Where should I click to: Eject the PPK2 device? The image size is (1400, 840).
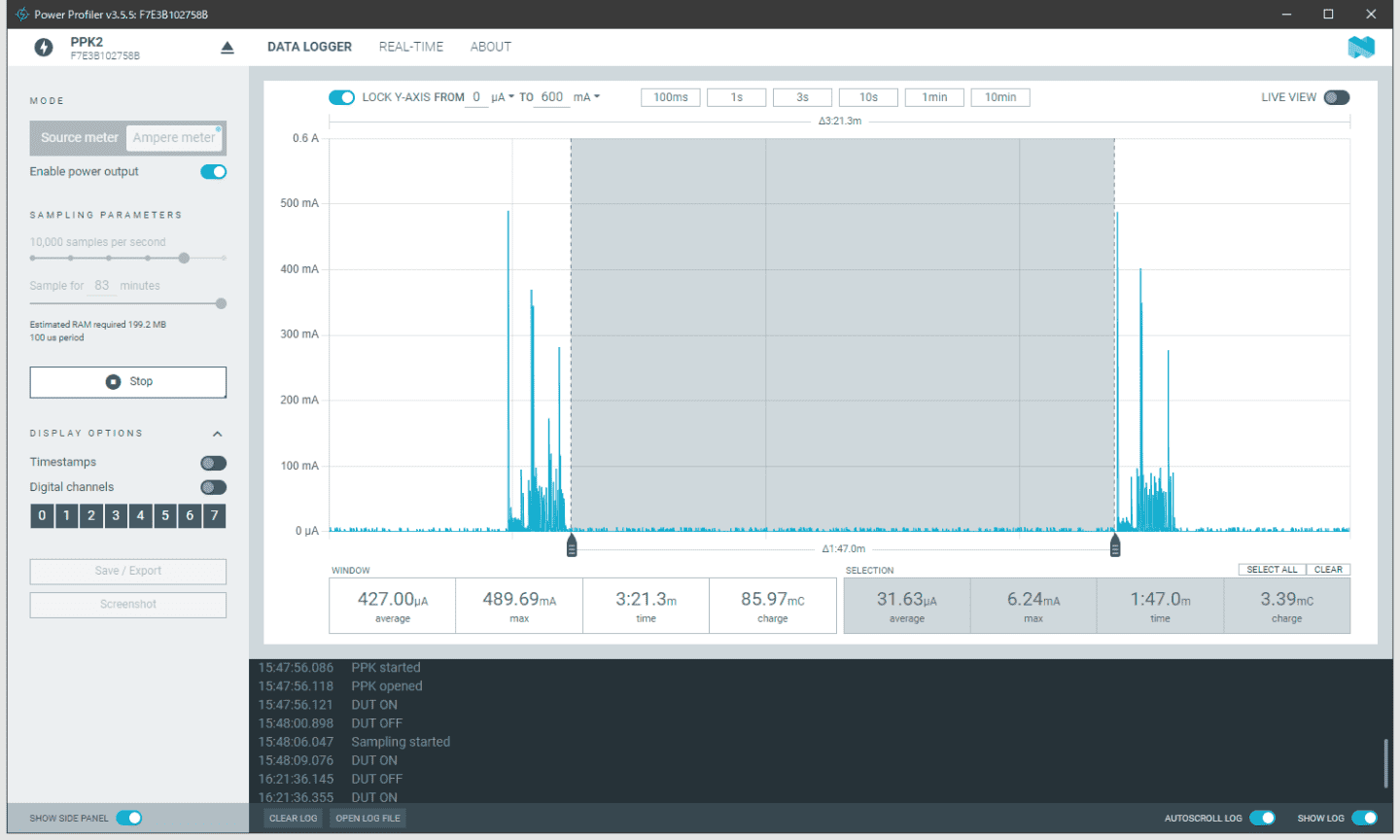pyautogui.click(x=227, y=48)
